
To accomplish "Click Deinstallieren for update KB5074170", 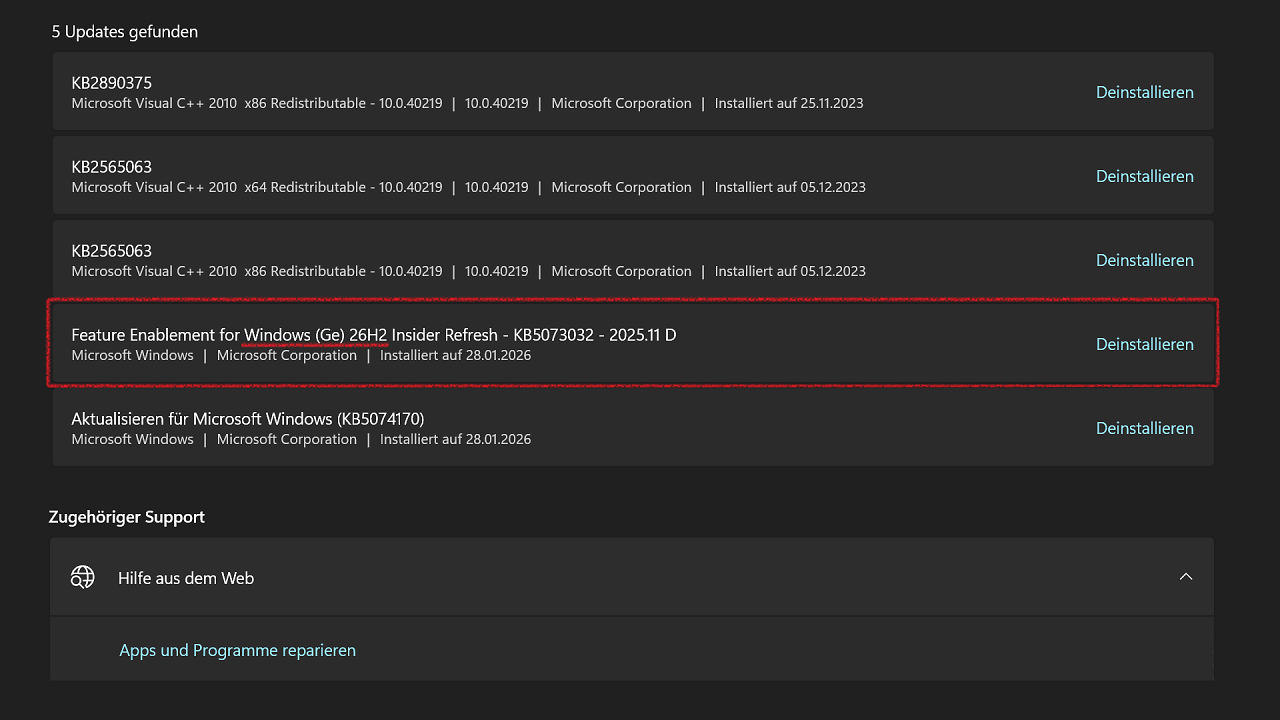I will pyautogui.click(x=1145, y=428).
